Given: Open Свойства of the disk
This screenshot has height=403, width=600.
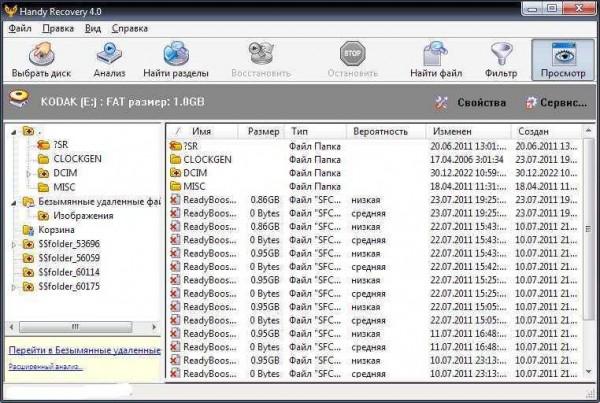Looking at the screenshot, I should 481,103.
